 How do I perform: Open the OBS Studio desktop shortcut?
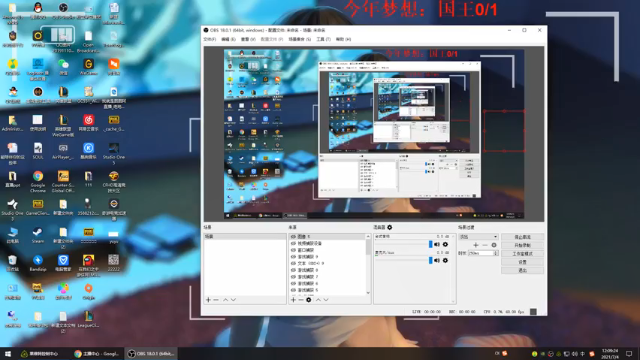(63, 10)
